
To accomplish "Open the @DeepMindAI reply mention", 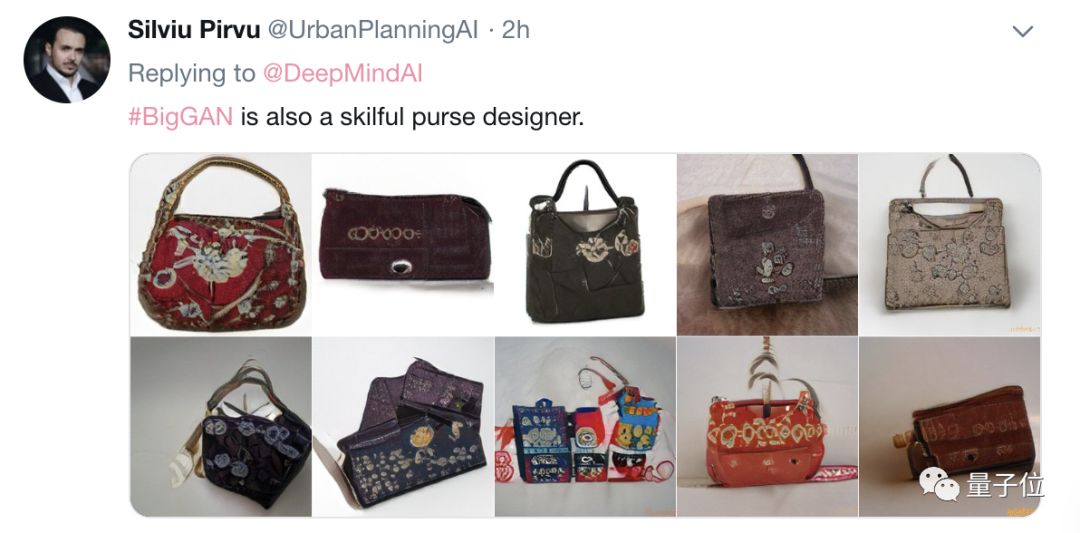I will tap(342, 73).
